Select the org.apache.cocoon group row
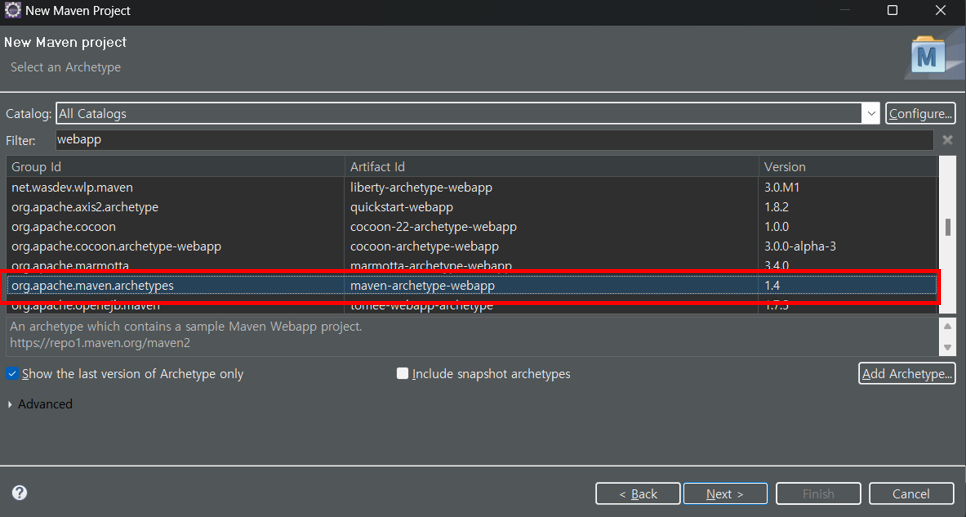The image size is (966, 517). pos(472,227)
